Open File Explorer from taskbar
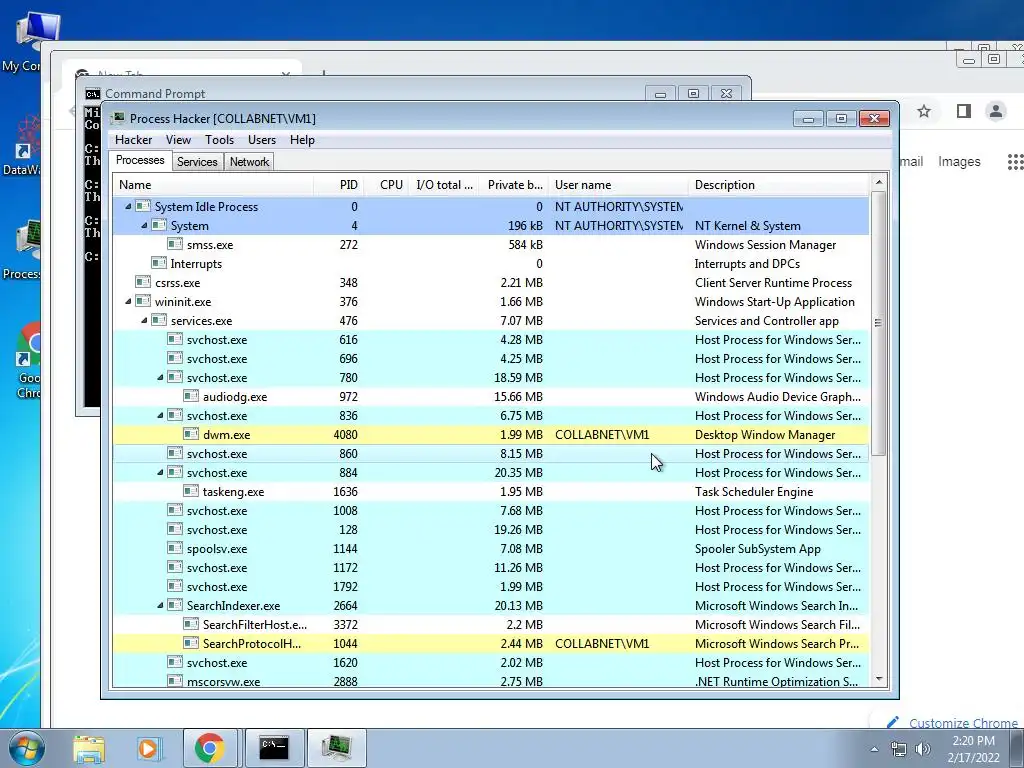 (88, 748)
